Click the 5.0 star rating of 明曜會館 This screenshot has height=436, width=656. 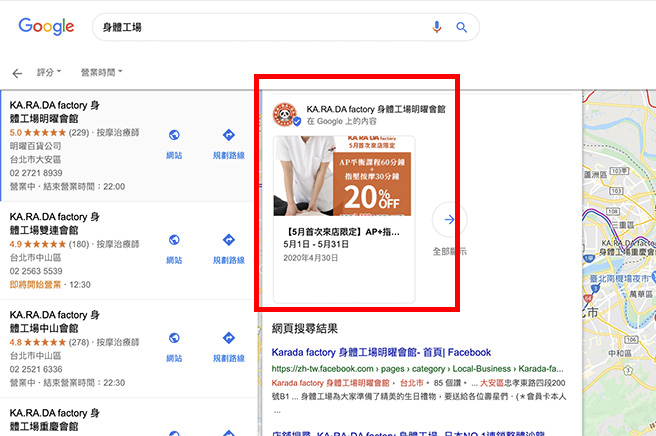pyautogui.click(x=38, y=133)
